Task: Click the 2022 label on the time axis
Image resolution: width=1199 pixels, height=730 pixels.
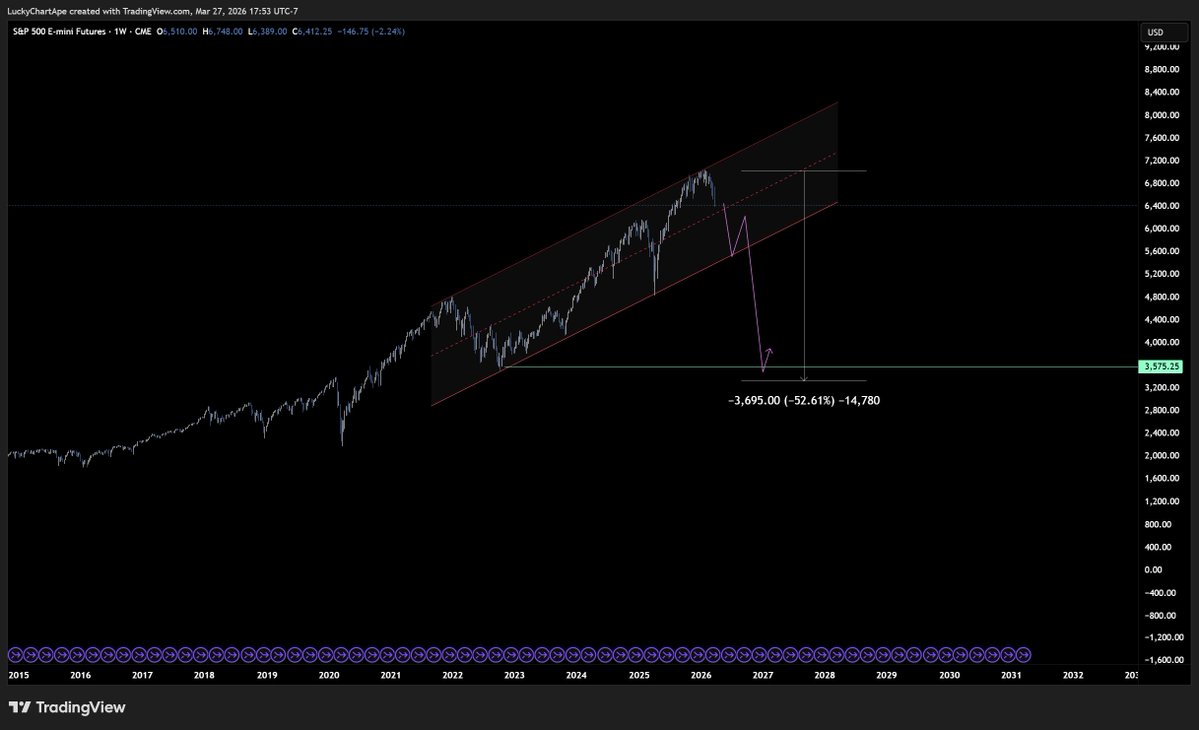Action: (x=453, y=675)
